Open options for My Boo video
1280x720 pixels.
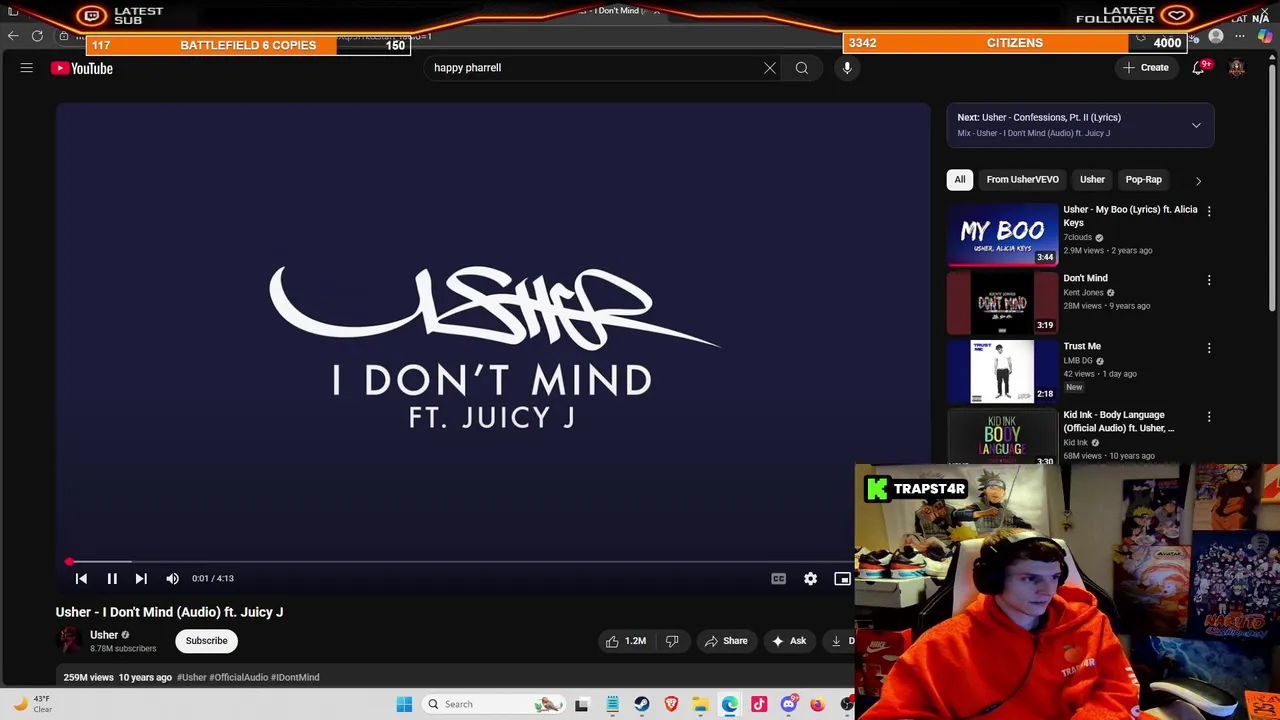click(1209, 212)
